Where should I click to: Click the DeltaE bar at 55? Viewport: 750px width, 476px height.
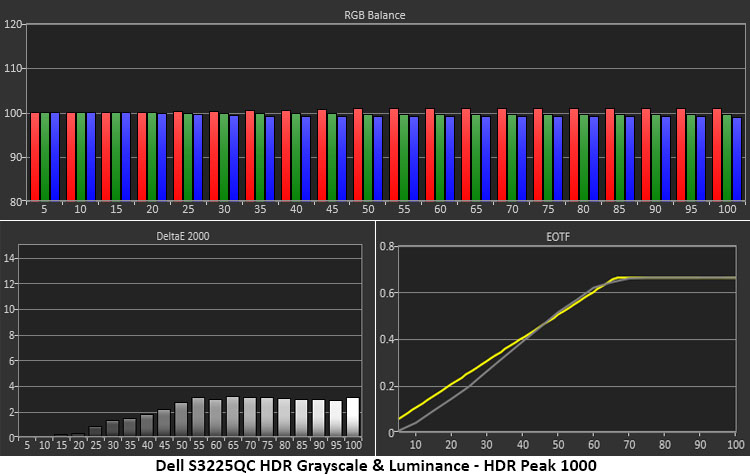pos(198,417)
